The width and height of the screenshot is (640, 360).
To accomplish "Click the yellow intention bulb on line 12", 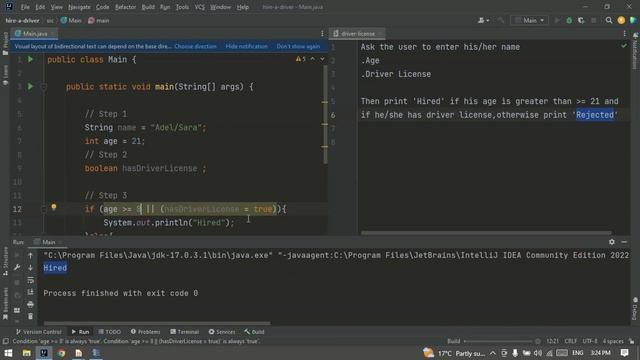I will [53, 207].
